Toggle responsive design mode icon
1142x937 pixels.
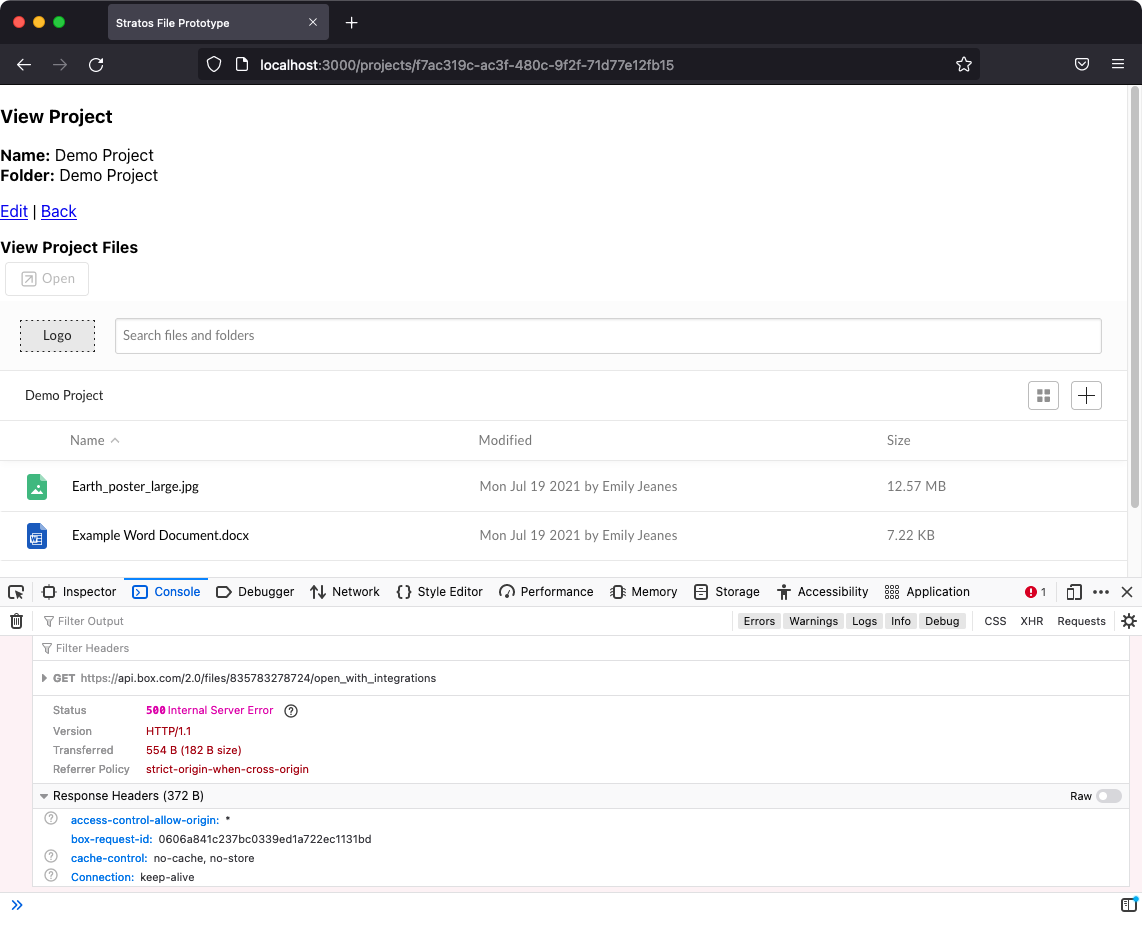click(x=1074, y=593)
